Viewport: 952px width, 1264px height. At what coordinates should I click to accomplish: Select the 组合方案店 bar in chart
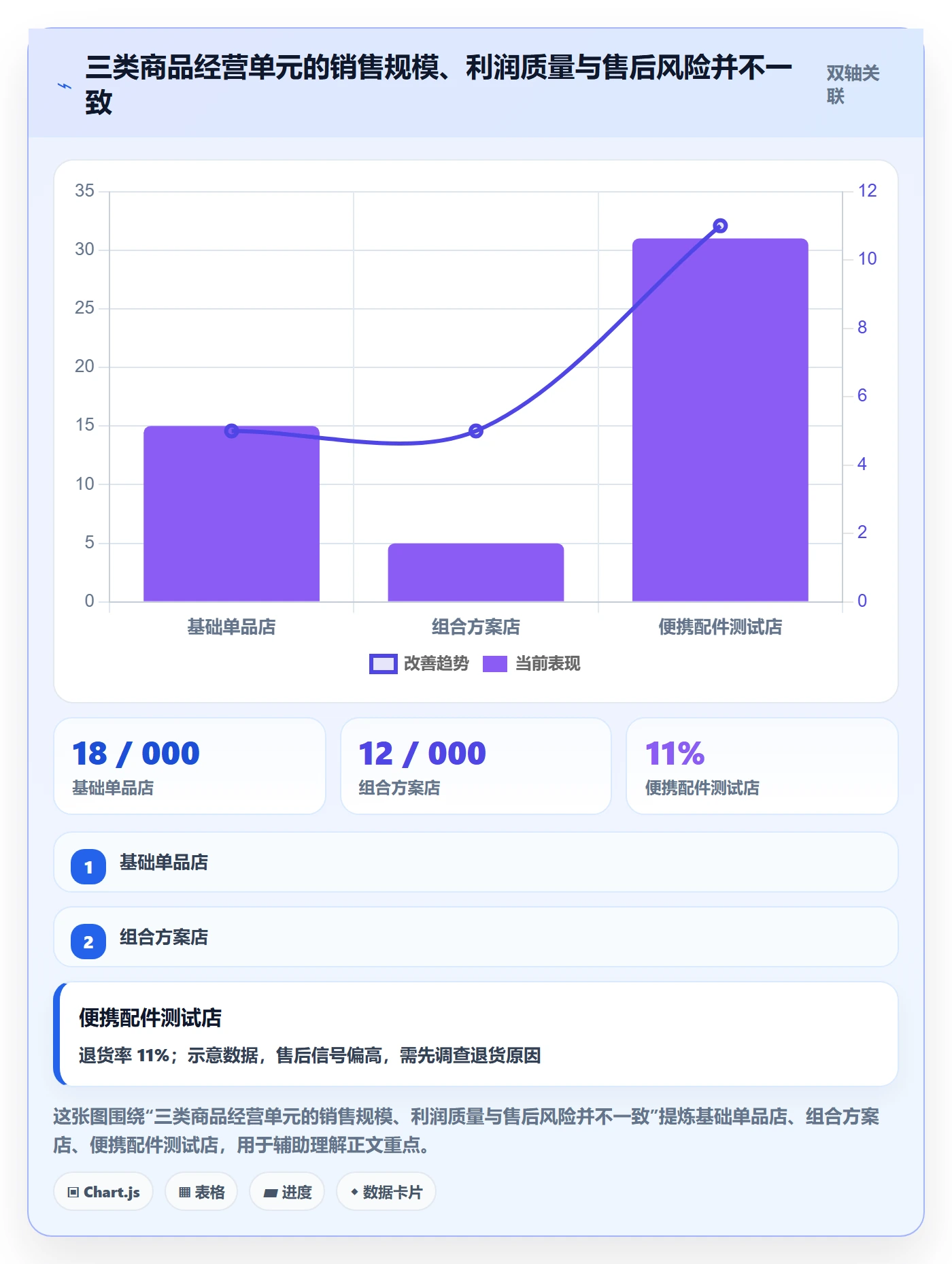(x=476, y=572)
